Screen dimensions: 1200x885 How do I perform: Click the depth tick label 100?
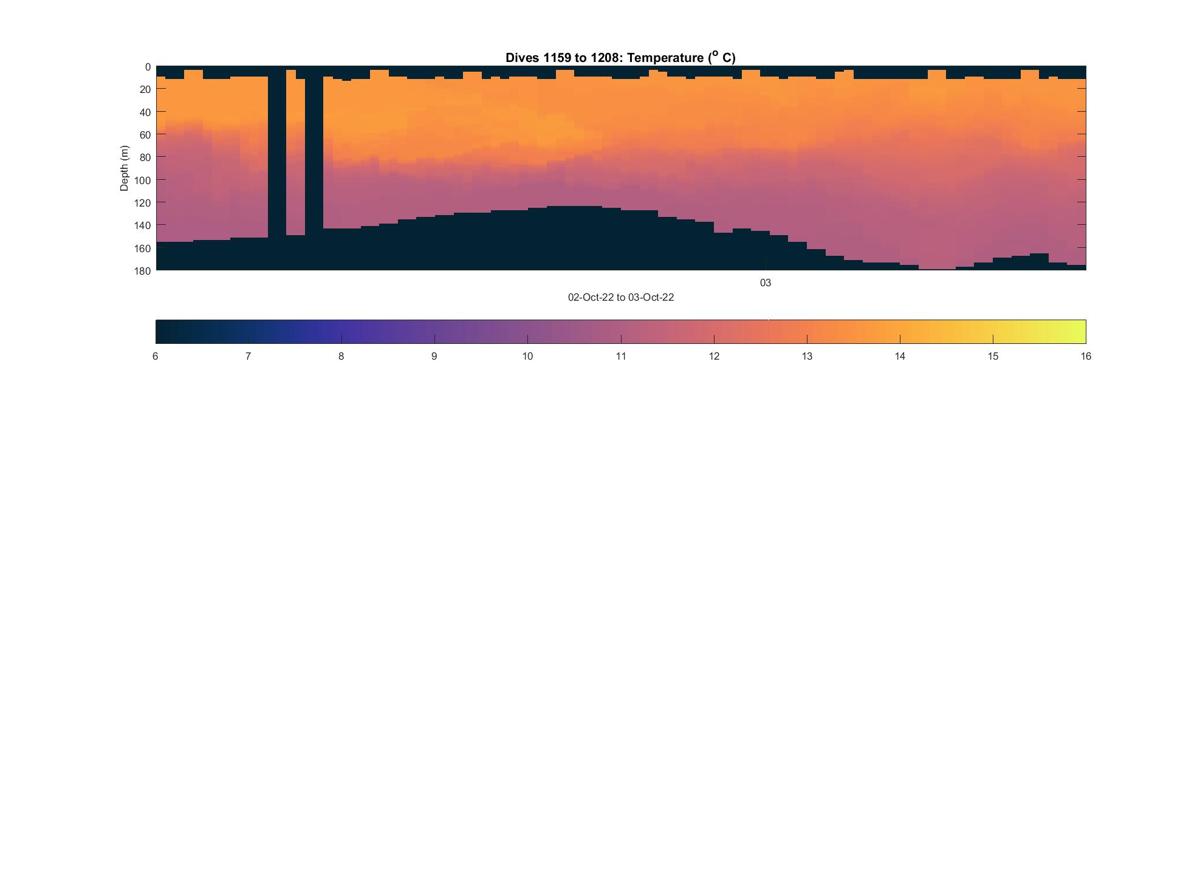142,180
